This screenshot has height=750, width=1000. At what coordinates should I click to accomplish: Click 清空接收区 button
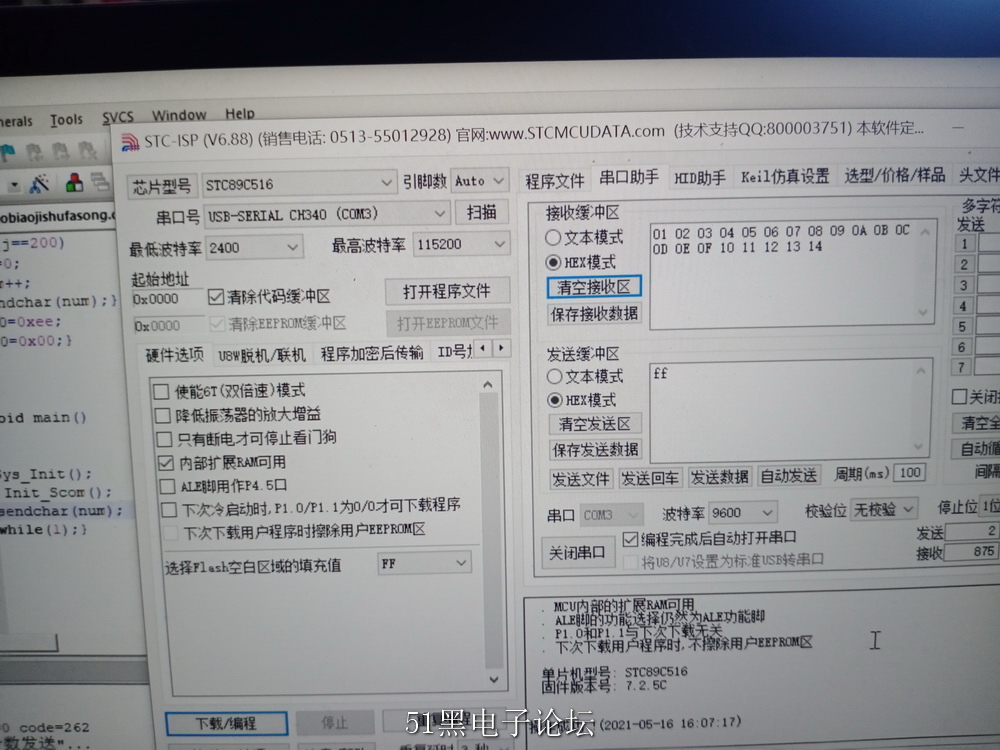tap(594, 287)
